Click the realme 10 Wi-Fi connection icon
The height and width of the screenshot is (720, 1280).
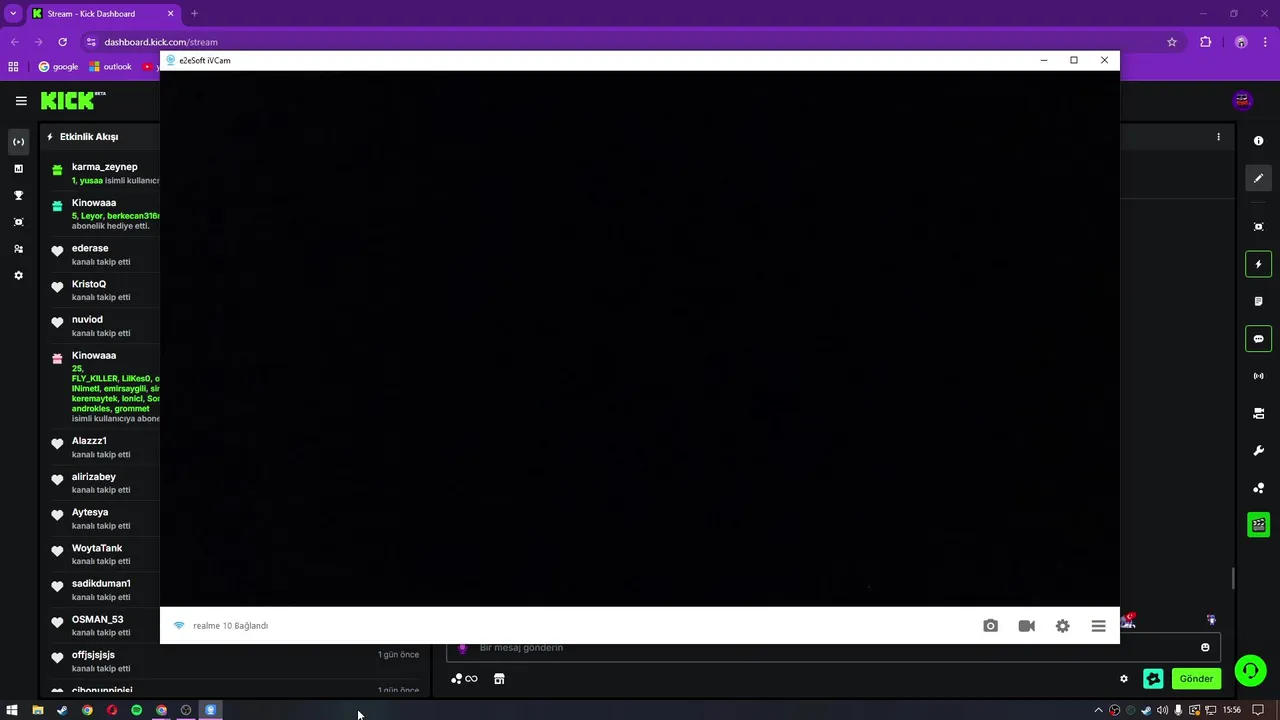click(x=179, y=626)
